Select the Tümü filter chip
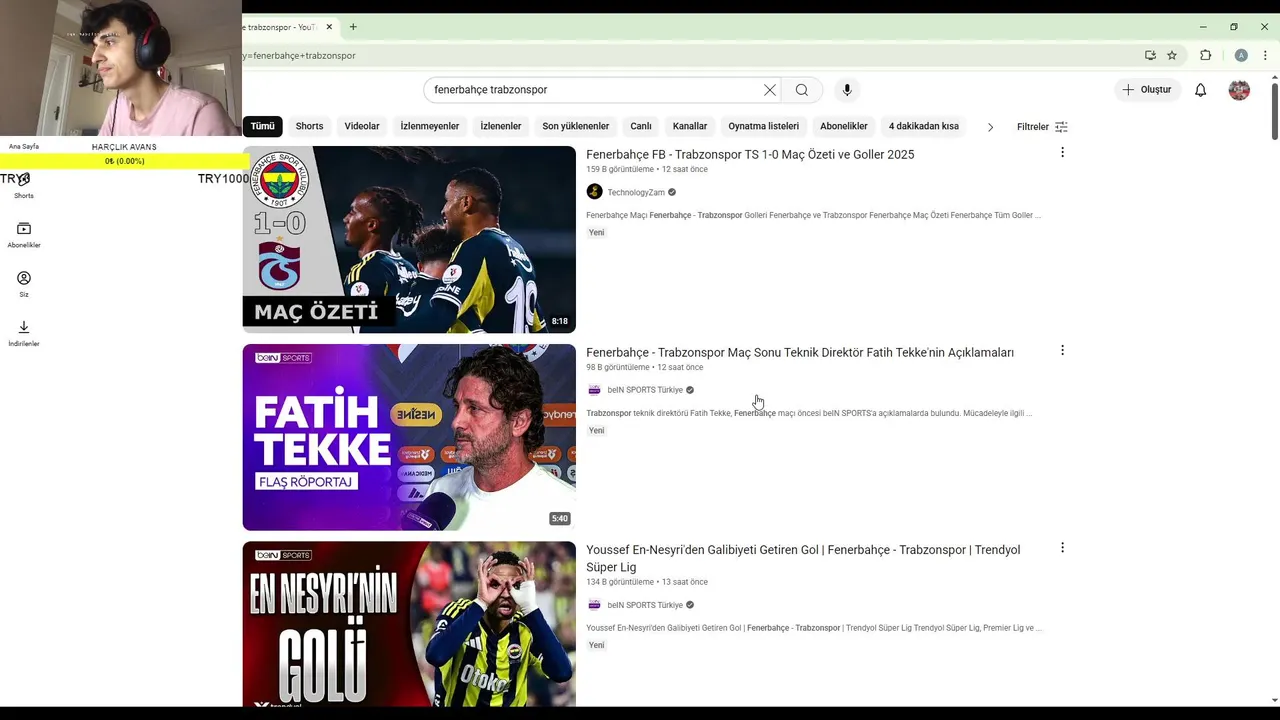 [x=262, y=127]
